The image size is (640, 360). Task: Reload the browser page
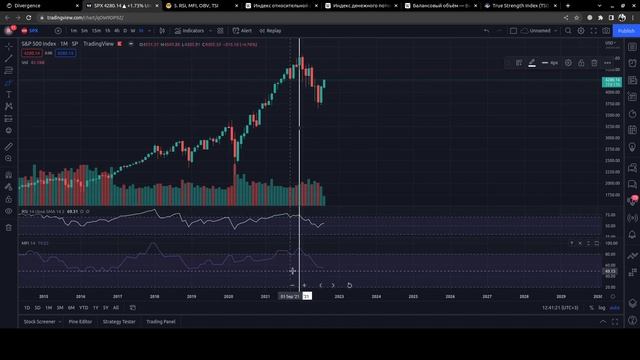coord(29,18)
